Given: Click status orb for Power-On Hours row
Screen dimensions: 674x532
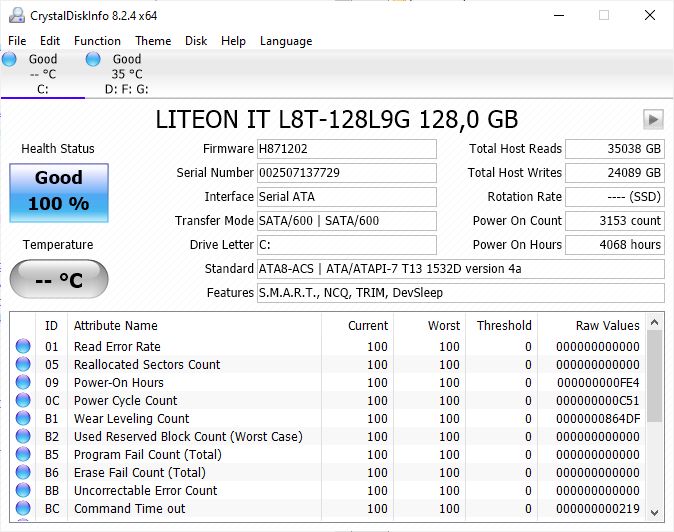Looking at the screenshot, I should [23, 382].
